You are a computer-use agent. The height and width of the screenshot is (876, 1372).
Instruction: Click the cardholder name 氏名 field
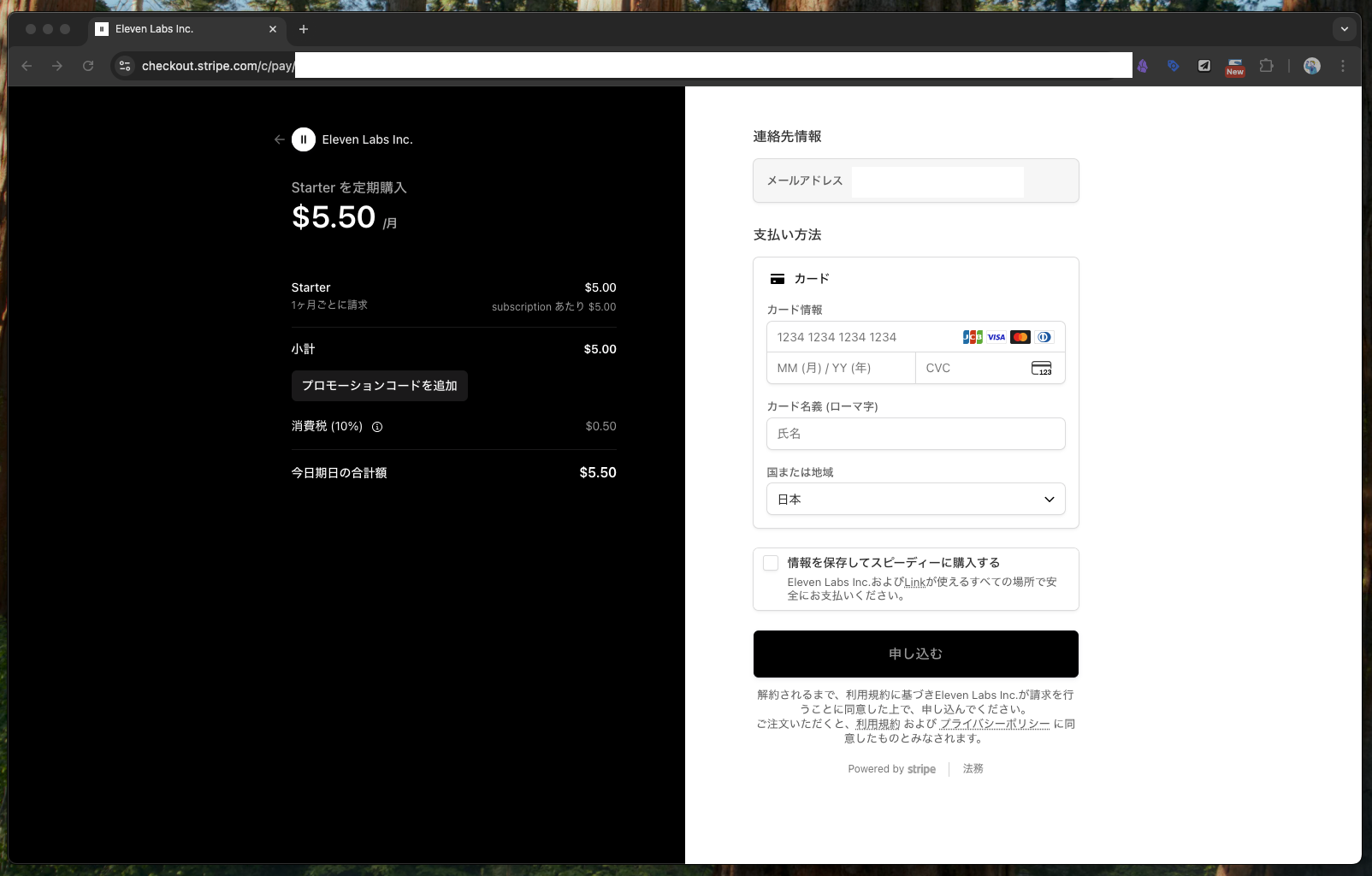(x=915, y=434)
